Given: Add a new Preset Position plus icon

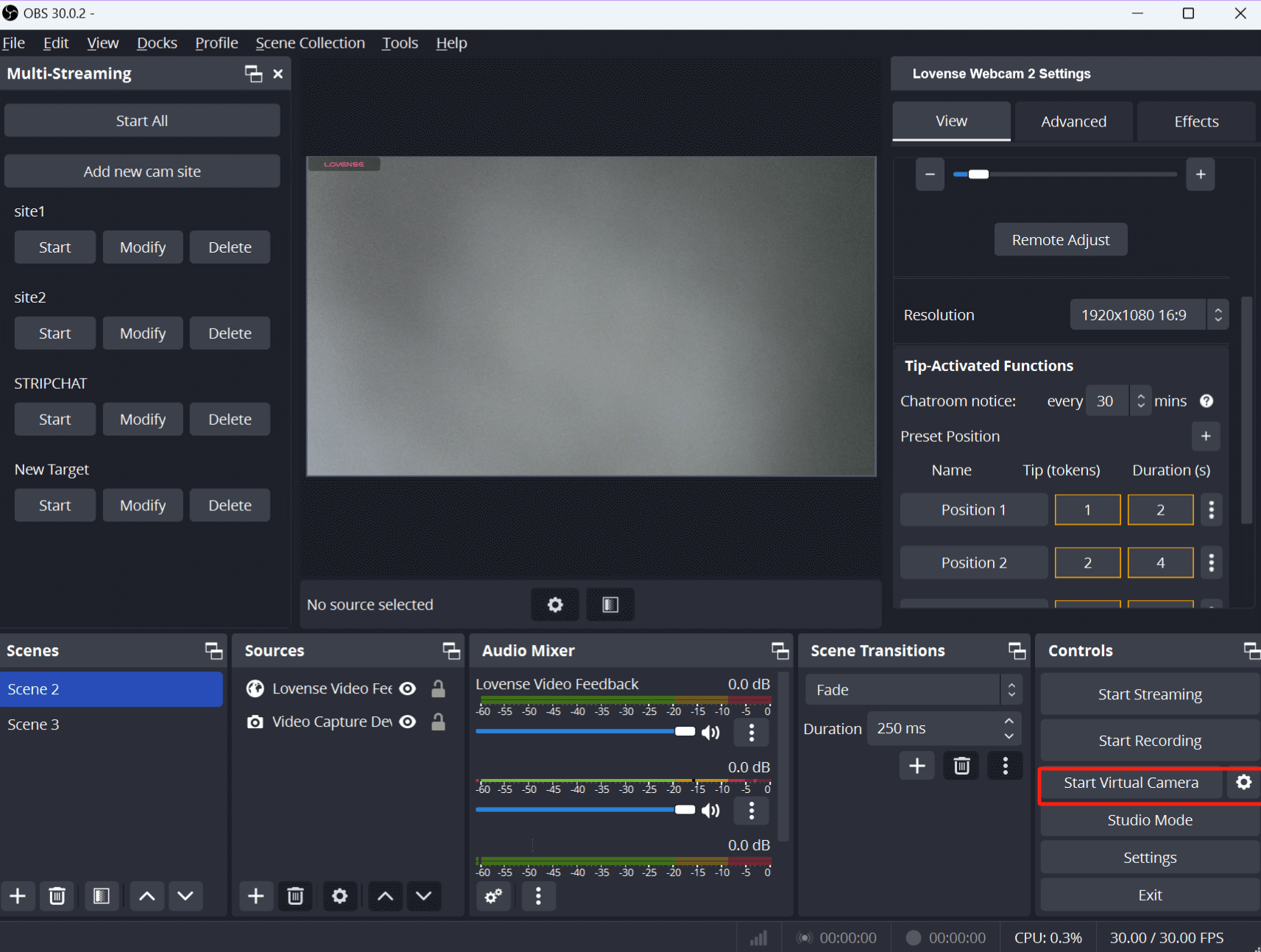Looking at the screenshot, I should point(1206,436).
